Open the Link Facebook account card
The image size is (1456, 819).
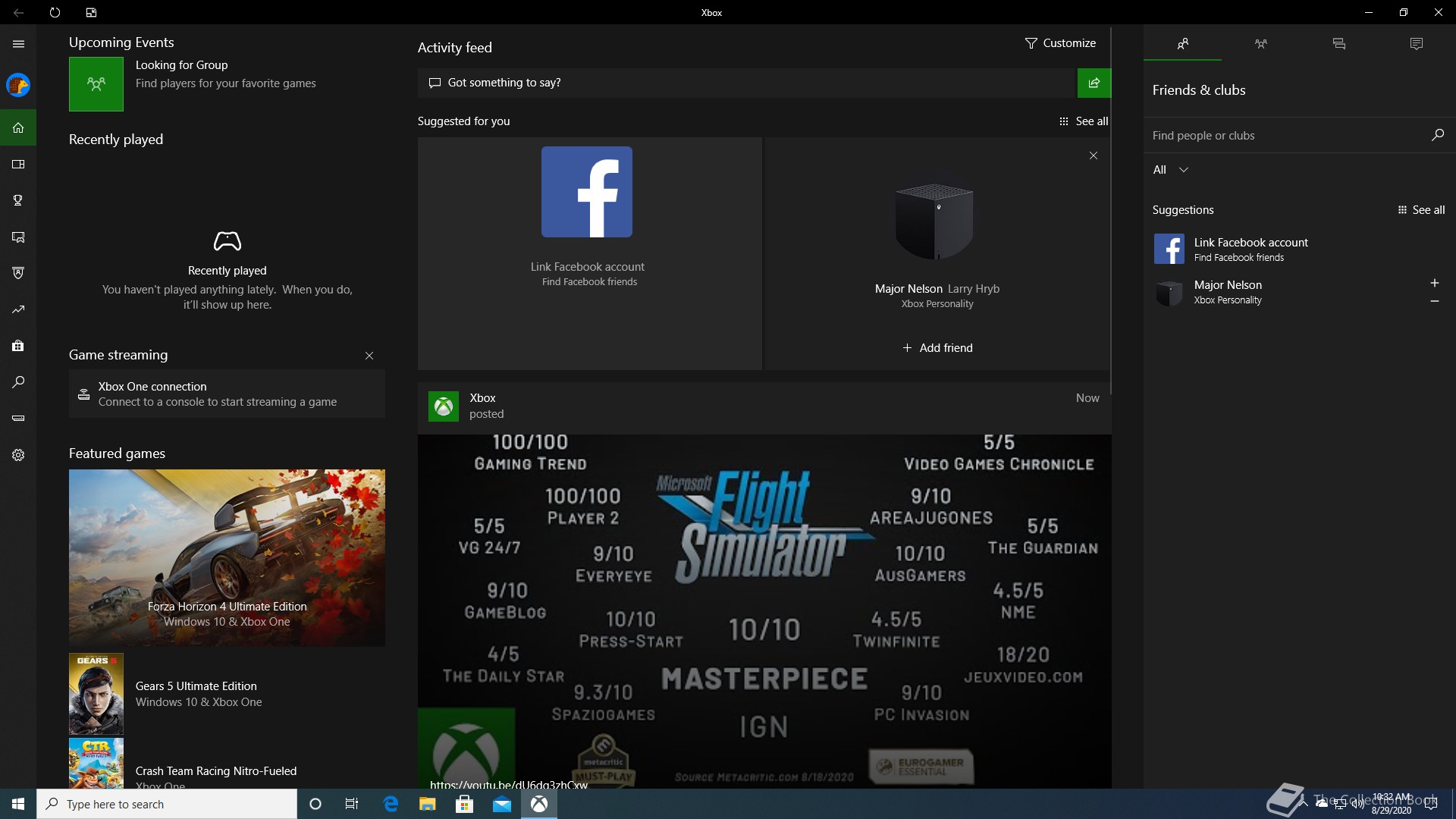click(x=589, y=253)
